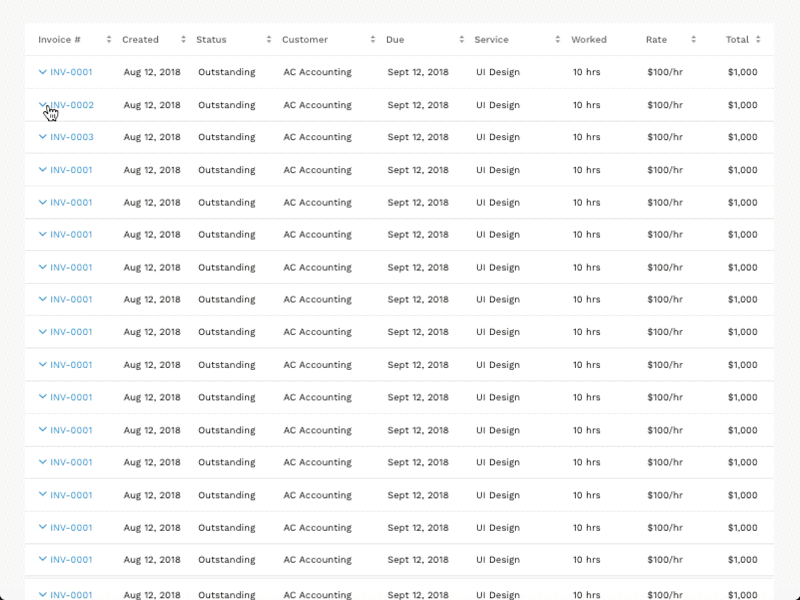This screenshot has height=600, width=800.
Task: Click the Customer column header label
Action: pyautogui.click(x=305, y=40)
